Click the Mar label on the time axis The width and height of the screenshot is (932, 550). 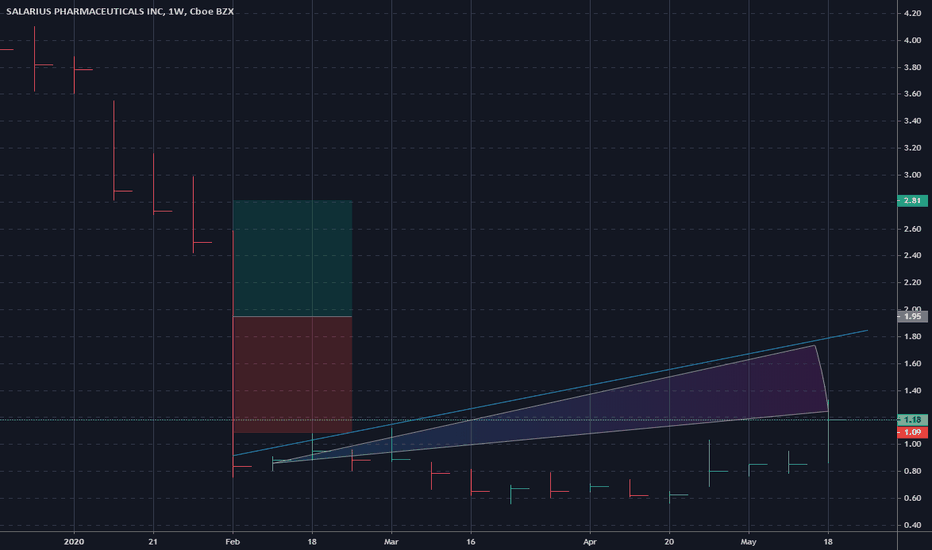(x=391, y=542)
